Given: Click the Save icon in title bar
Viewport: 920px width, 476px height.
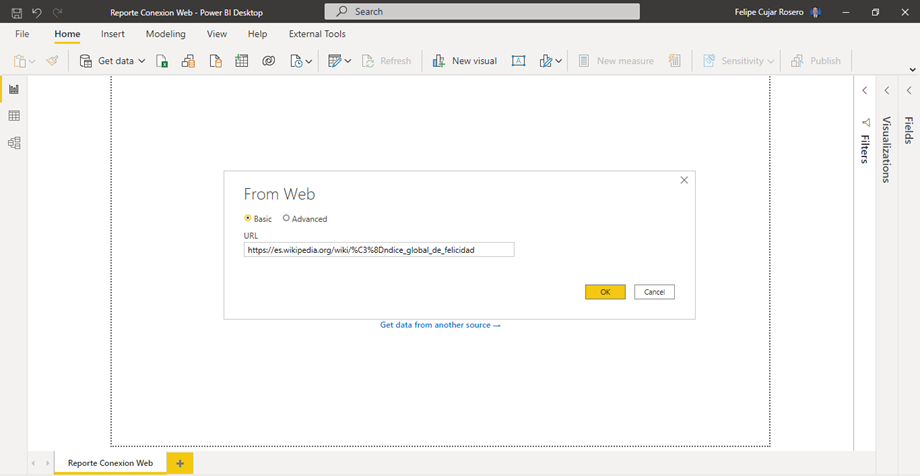Looking at the screenshot, I should tap(17, 12).
